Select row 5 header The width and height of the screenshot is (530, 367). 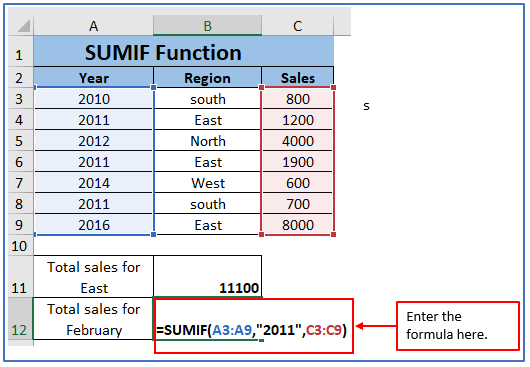tap(20, 140)
